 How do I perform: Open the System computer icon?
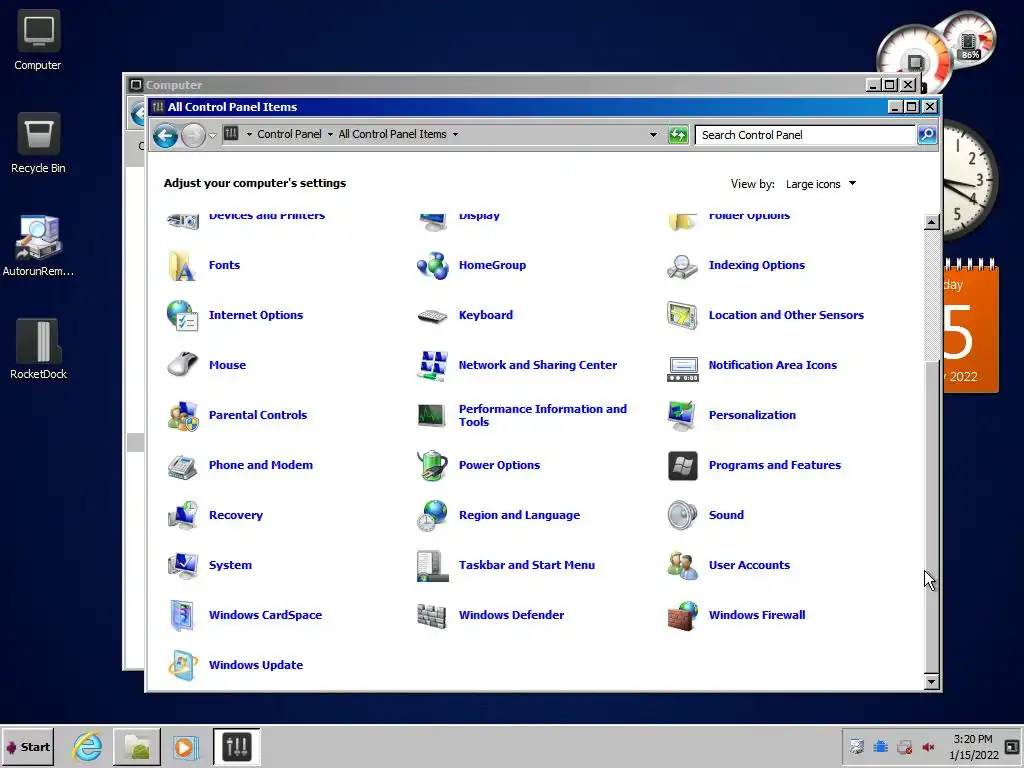pos(182,566)
